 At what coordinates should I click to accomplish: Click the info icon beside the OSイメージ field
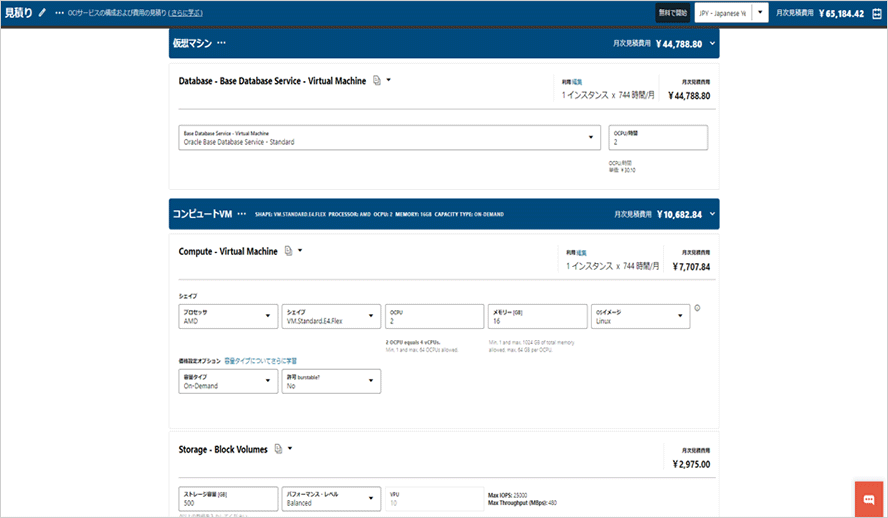click(697, 308)
